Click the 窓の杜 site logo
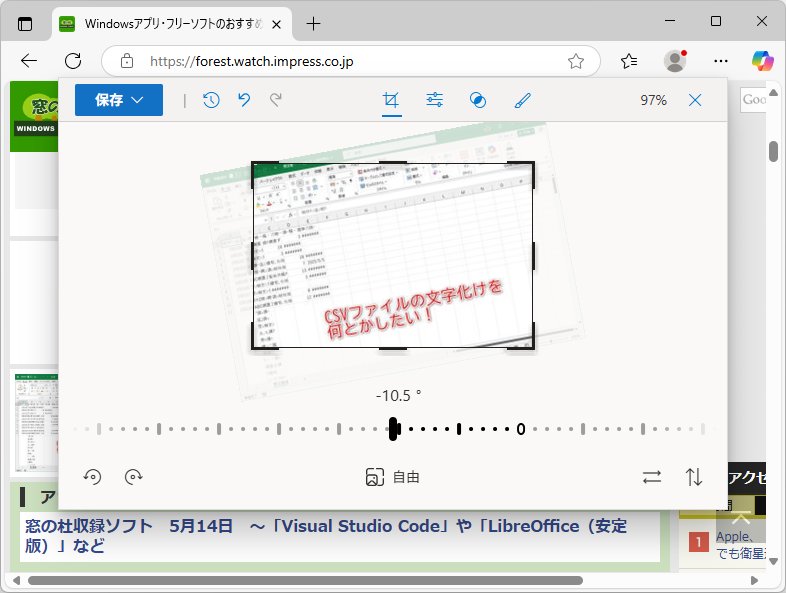 tap(35, 116)
